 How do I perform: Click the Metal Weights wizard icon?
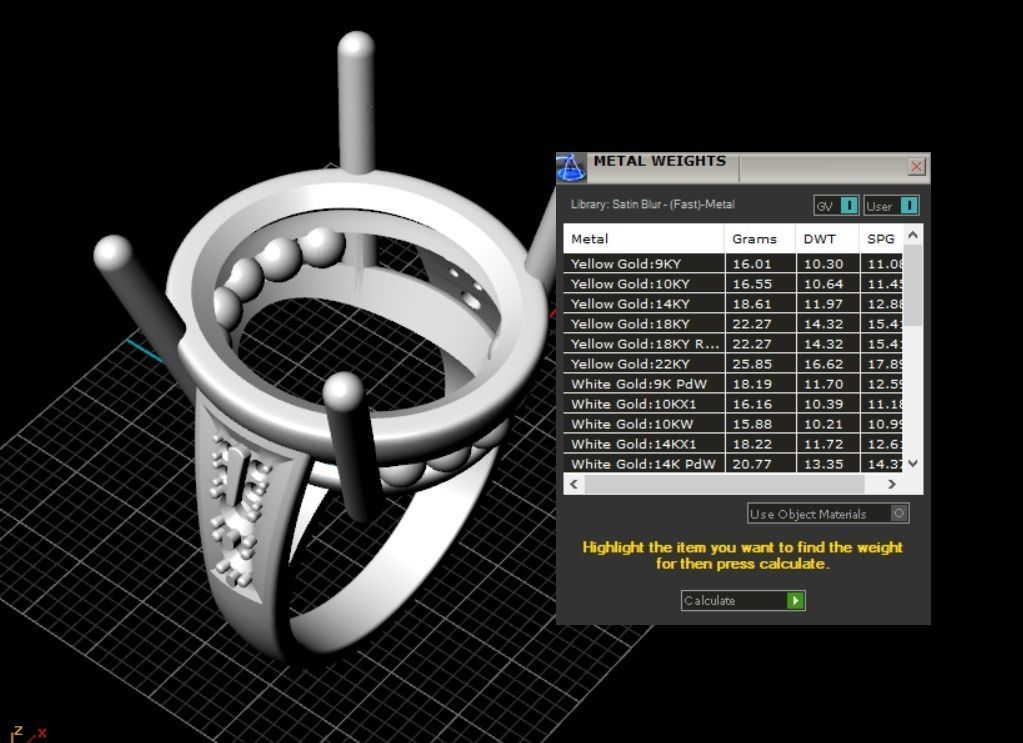click(571, 168)
